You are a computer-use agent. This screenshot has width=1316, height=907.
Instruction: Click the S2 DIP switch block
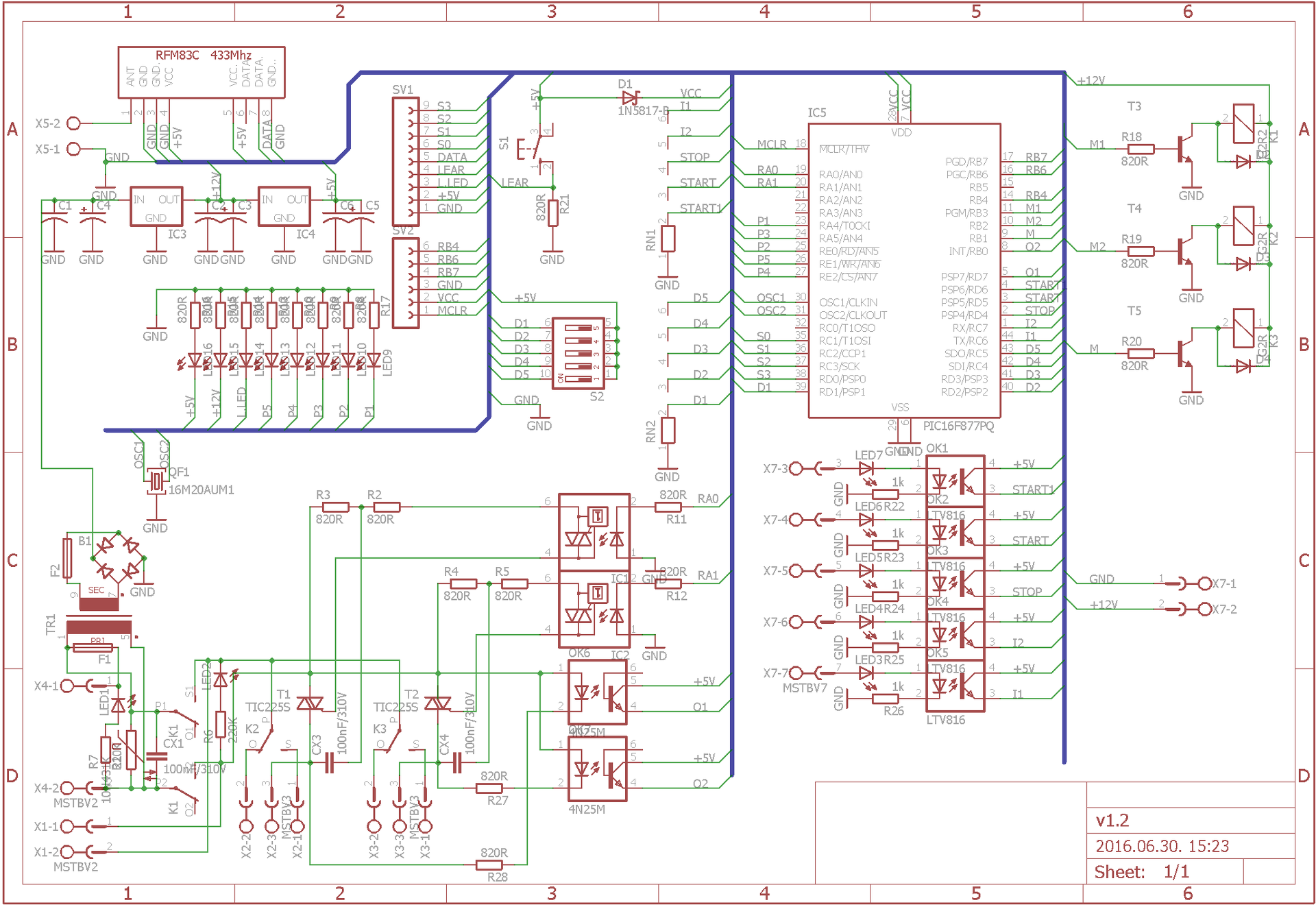(x=578, y=354)
